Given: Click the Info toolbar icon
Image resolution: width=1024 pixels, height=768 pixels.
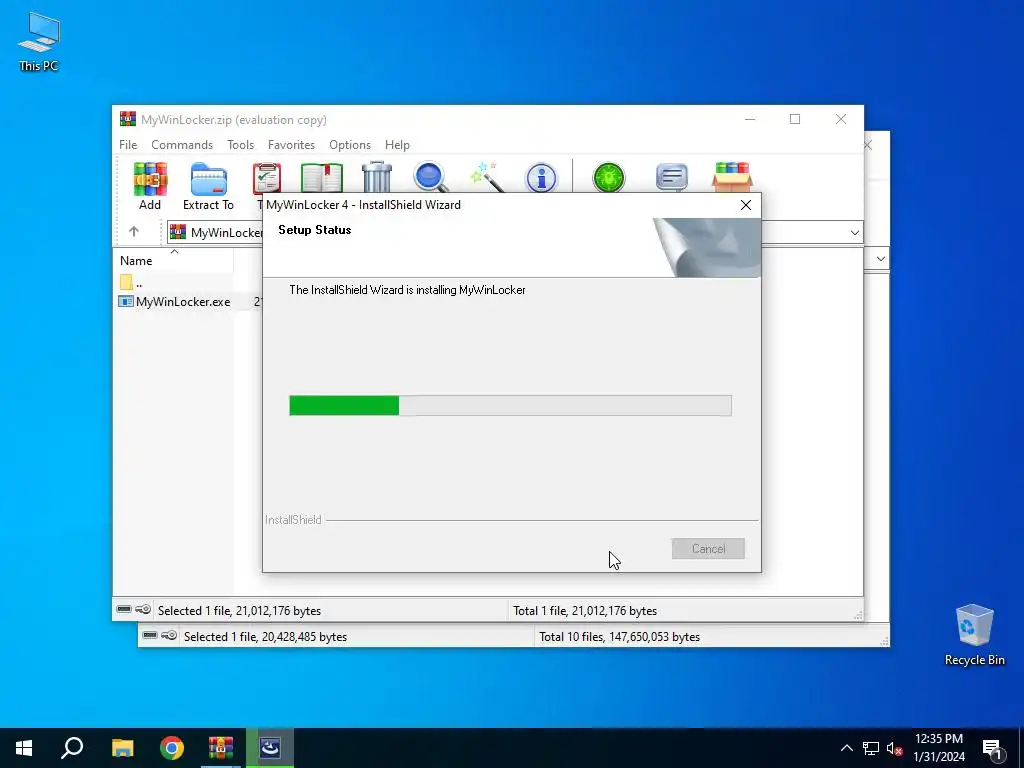Looking at the screenshot, I should click(541, 178).
